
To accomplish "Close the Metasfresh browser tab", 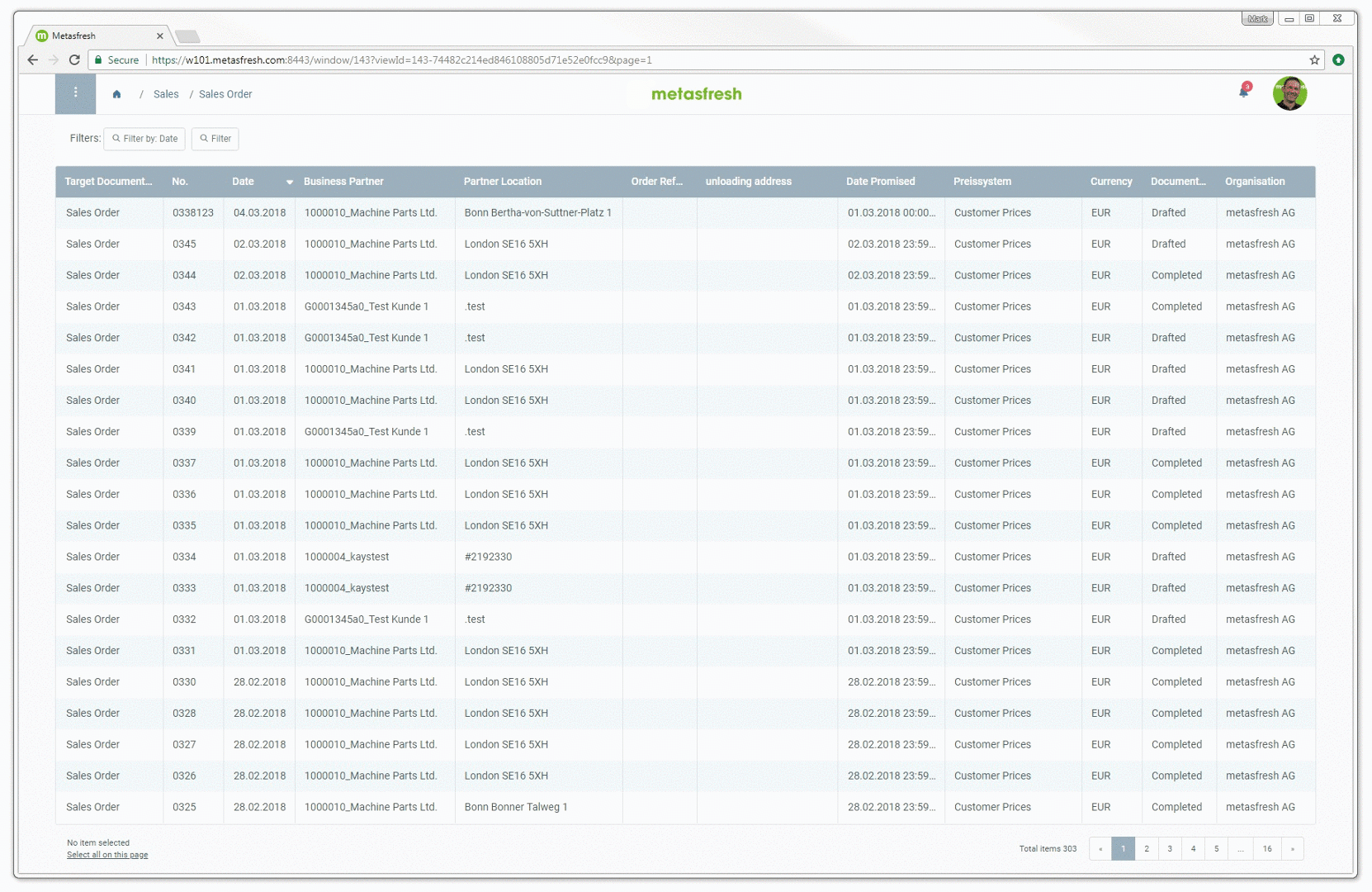I will [x=159, y=36].
